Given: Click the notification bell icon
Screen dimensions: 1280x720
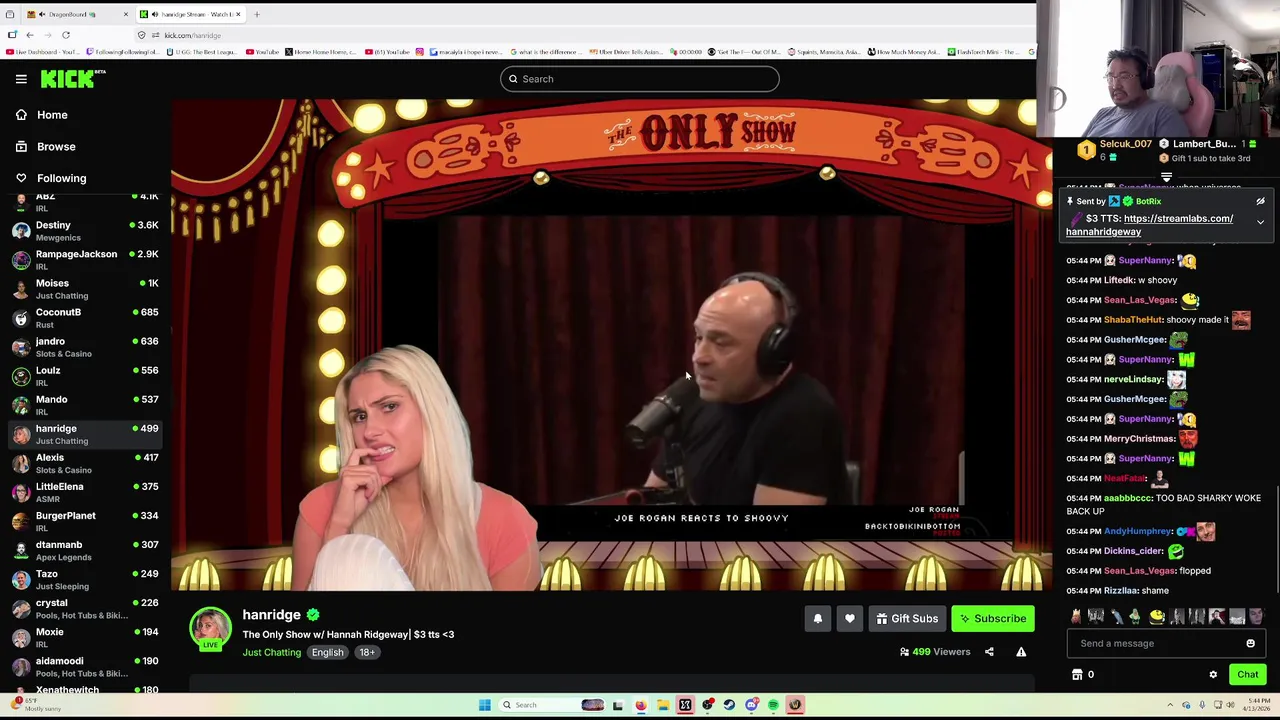Looking at the screenshot, I should [x=817, y=619].
